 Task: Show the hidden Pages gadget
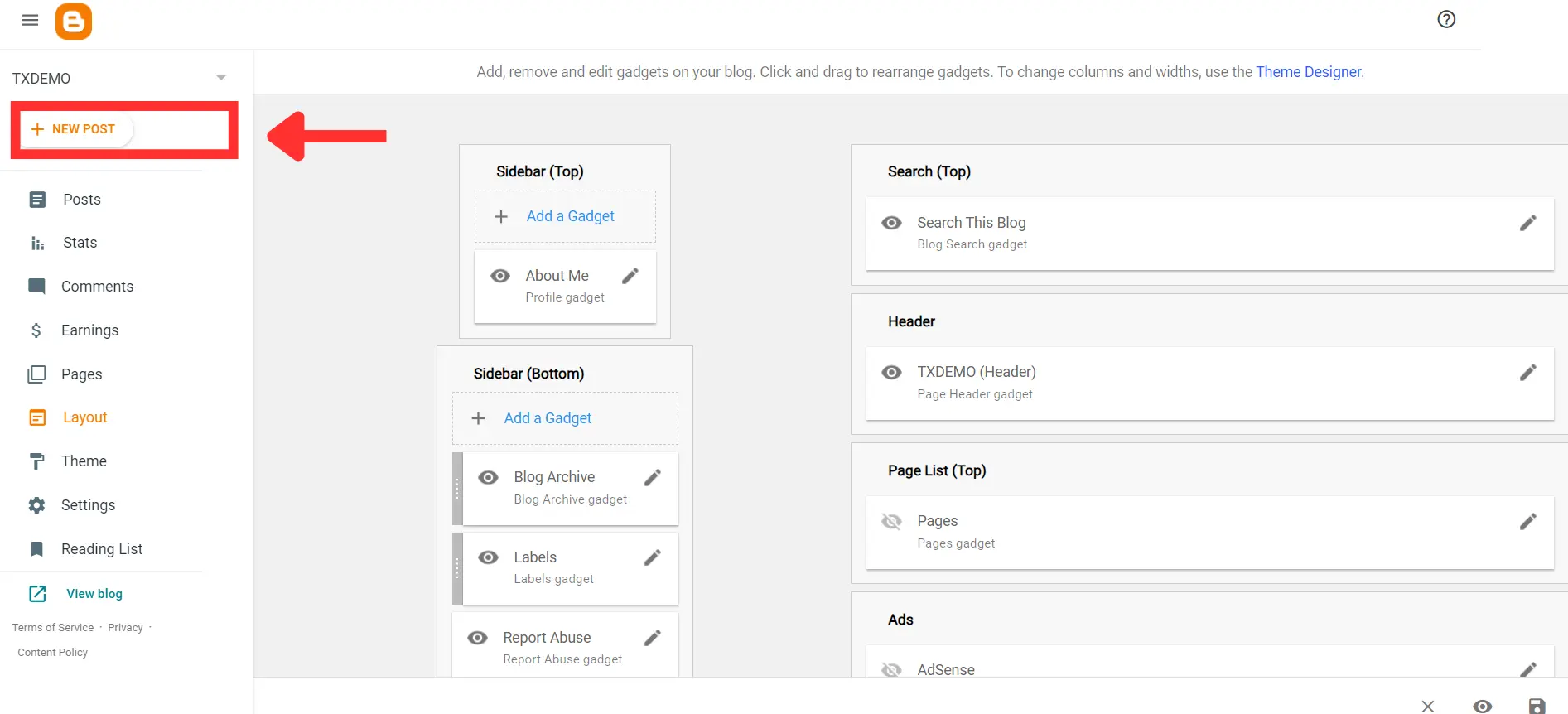click(x=892, y=522)
